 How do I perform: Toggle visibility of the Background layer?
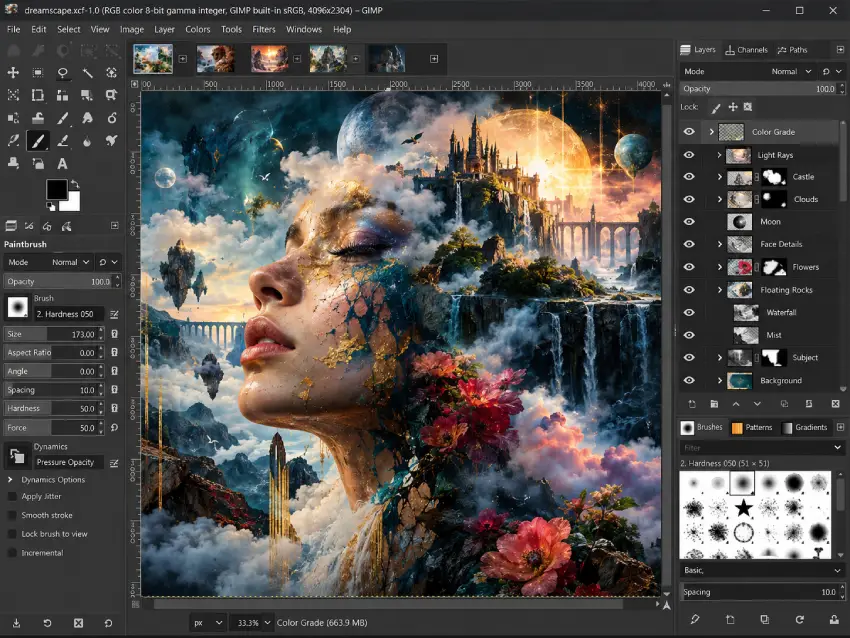click(689, 381)
